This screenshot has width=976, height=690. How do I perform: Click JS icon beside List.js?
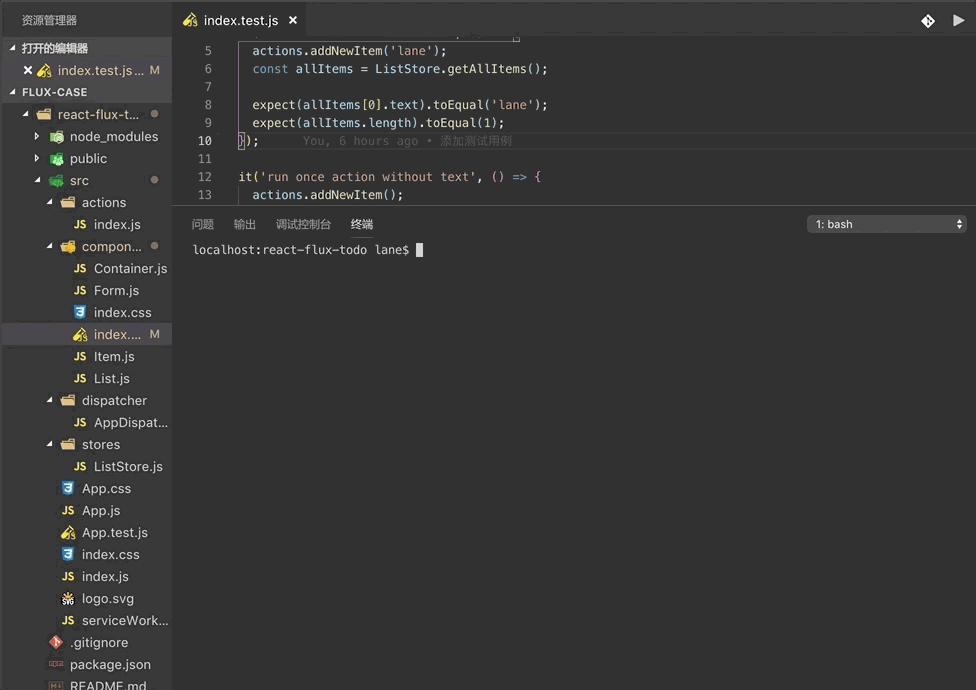80,378
